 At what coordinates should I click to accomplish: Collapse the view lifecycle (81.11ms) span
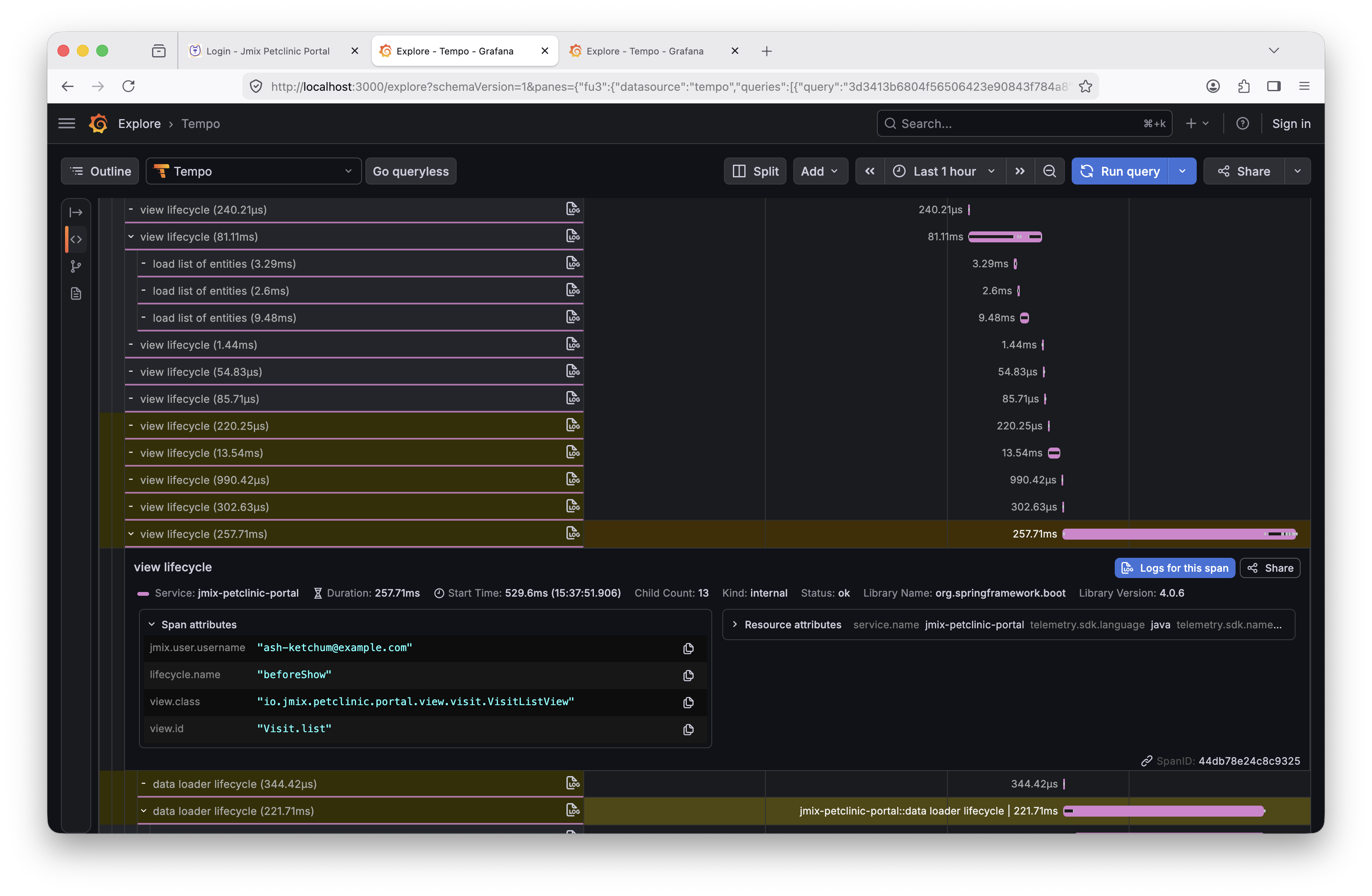point(131,237)
